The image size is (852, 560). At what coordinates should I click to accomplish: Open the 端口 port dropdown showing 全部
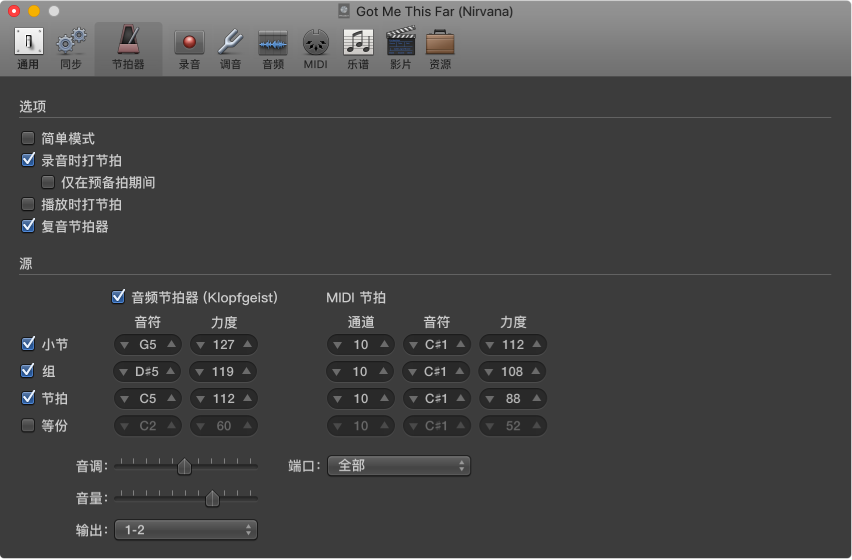click(x=399, y=466)
